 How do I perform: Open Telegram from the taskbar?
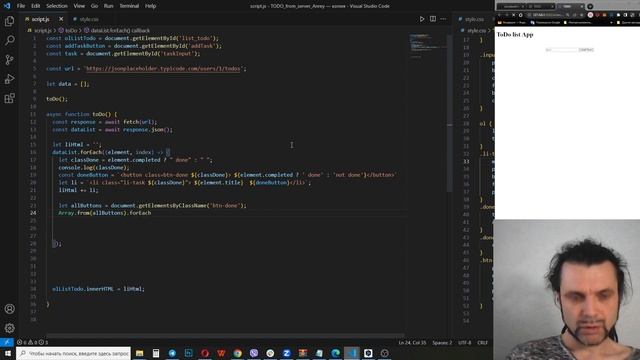click(172, 353)
